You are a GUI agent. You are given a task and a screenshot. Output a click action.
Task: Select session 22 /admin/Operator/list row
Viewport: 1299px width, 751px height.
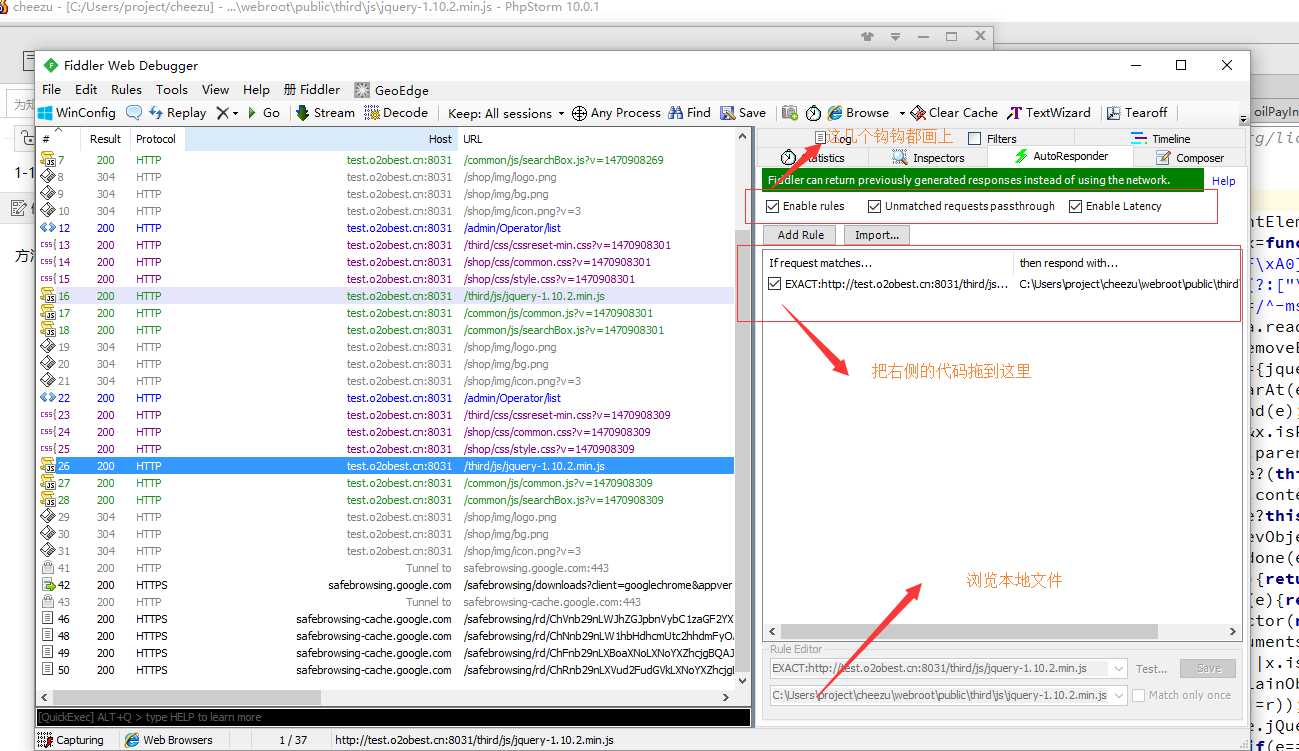coord(385,398)
